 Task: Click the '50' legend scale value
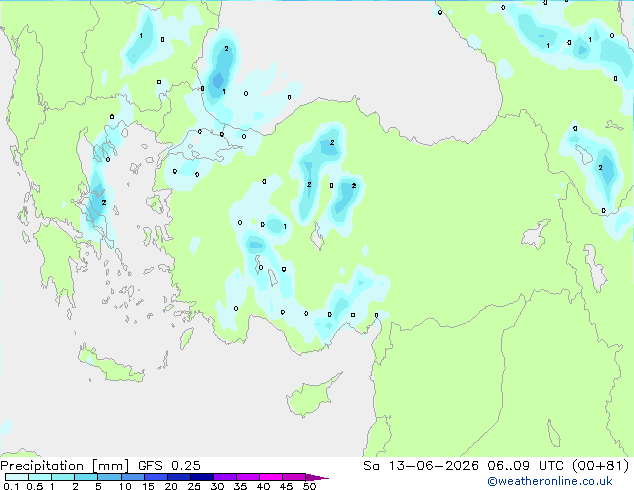[309, 486]
